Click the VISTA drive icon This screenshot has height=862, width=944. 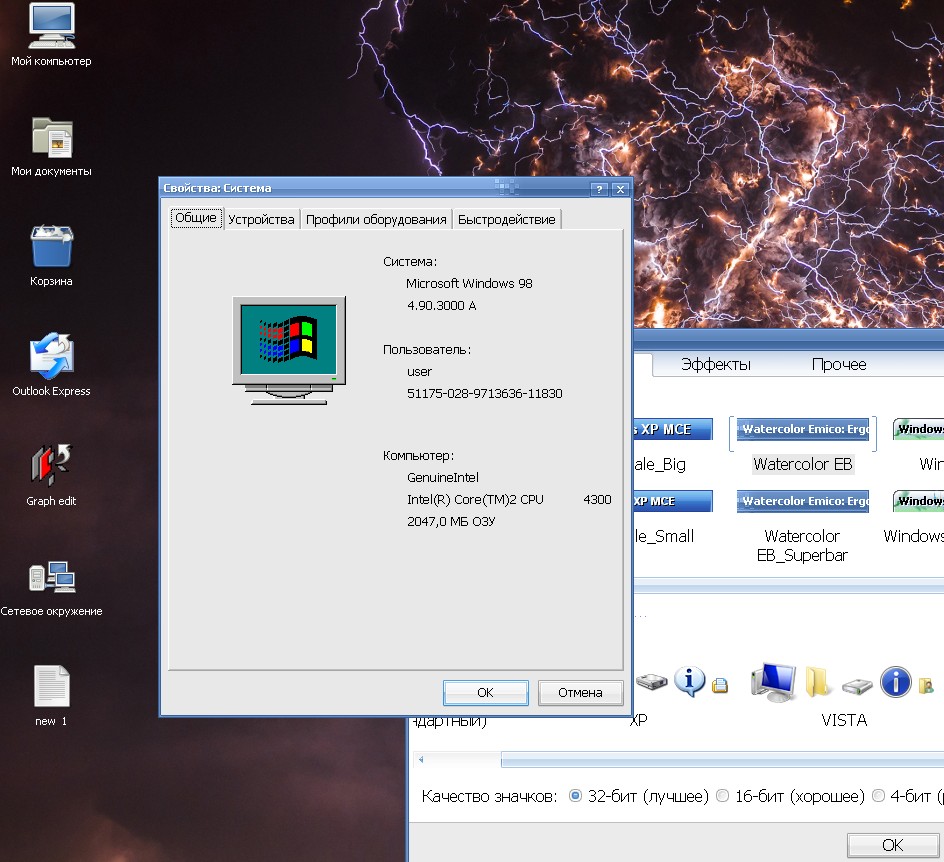(x=857, y=686)
